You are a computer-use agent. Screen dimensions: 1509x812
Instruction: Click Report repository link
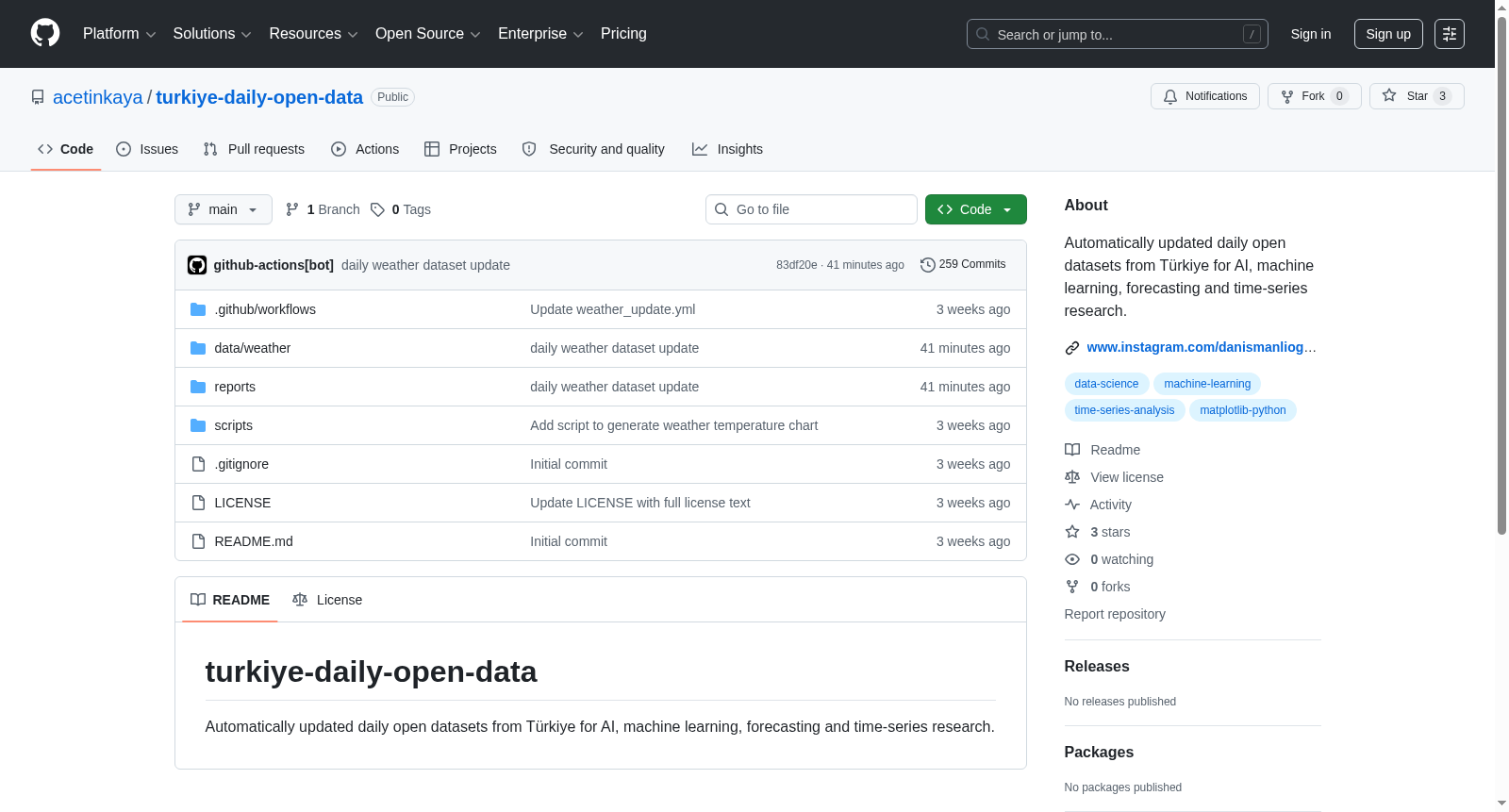(1115, 614)
